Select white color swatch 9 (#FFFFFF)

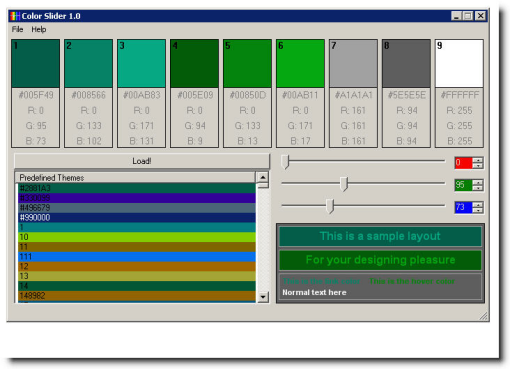click(459, 63)
